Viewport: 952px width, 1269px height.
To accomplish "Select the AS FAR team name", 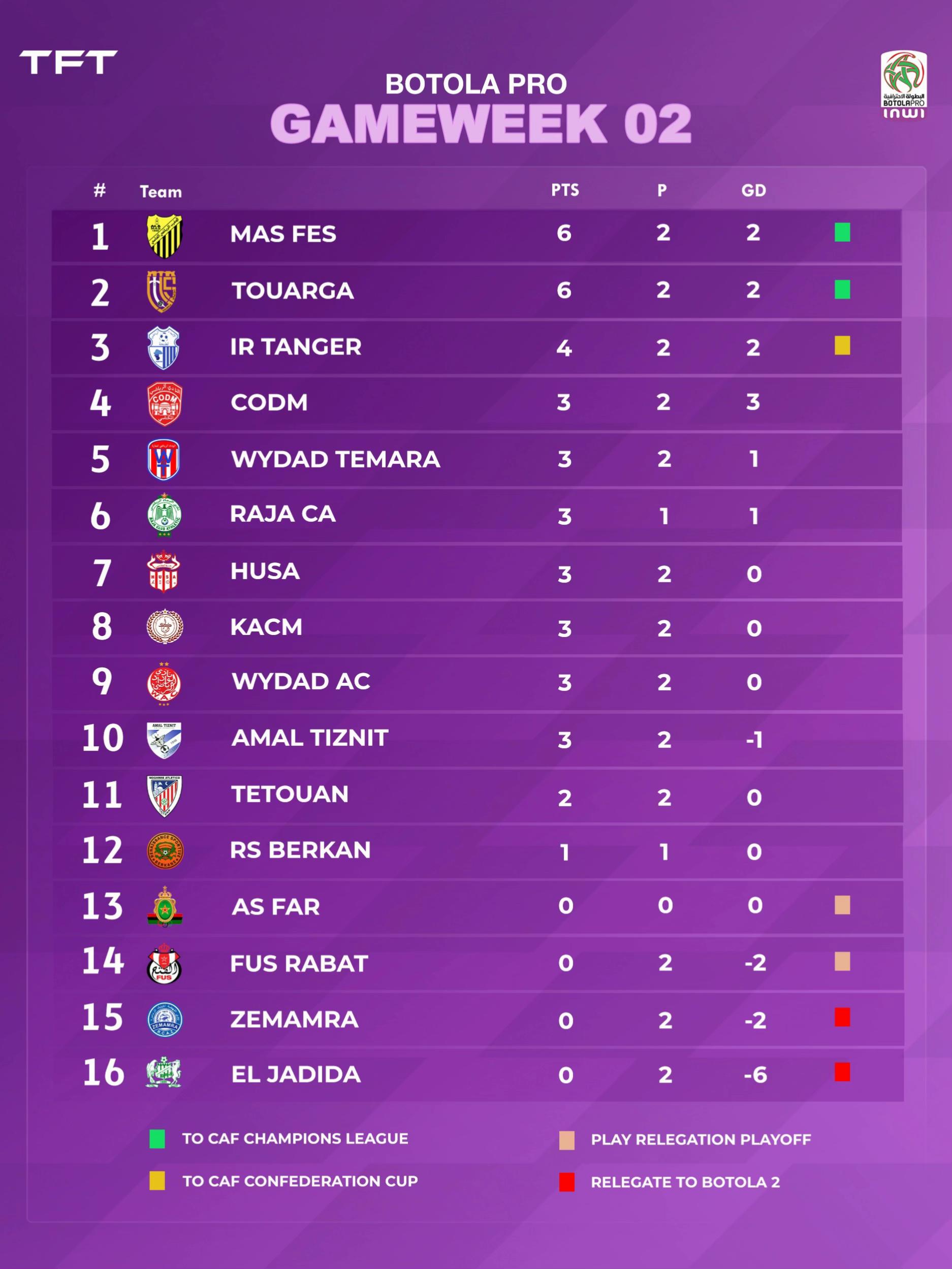I will (x=276, y=907).
